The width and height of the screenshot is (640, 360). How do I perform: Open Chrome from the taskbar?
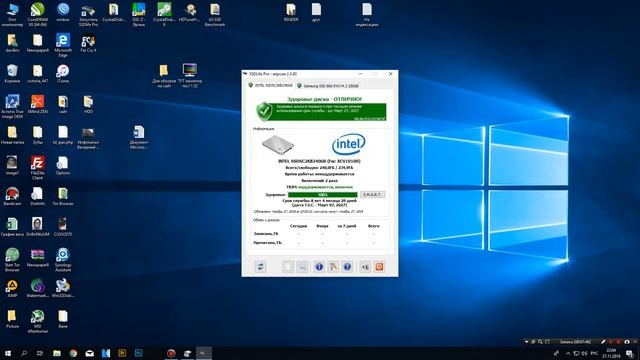coord(73,353)
